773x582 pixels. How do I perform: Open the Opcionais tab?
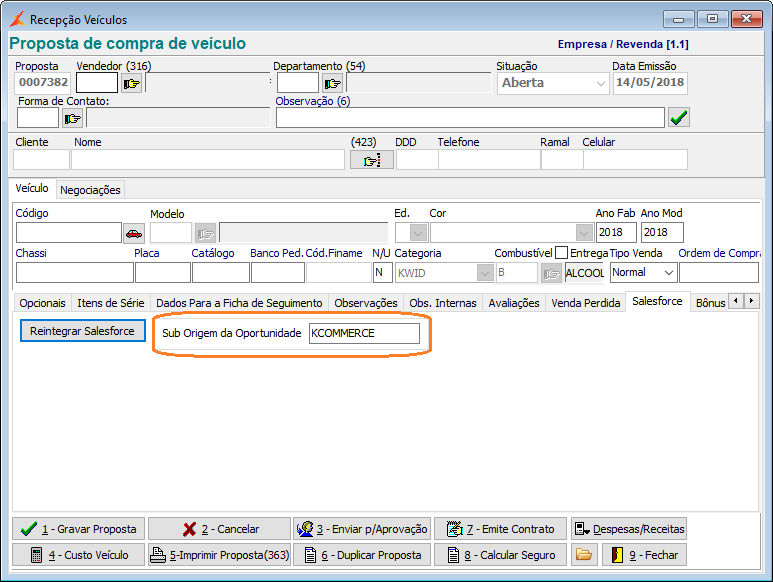[x=42, y=303]
